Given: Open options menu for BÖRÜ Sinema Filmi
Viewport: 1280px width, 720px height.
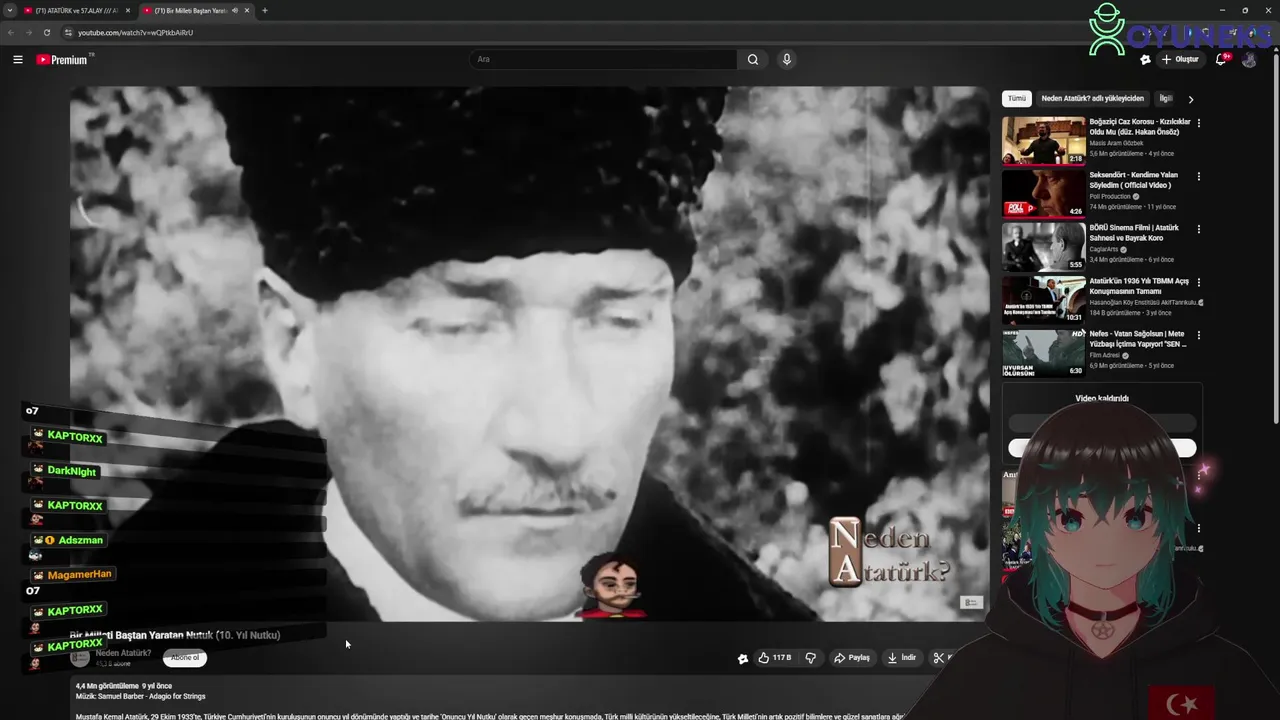Looking at the screenshot, I should point(1199,229).
